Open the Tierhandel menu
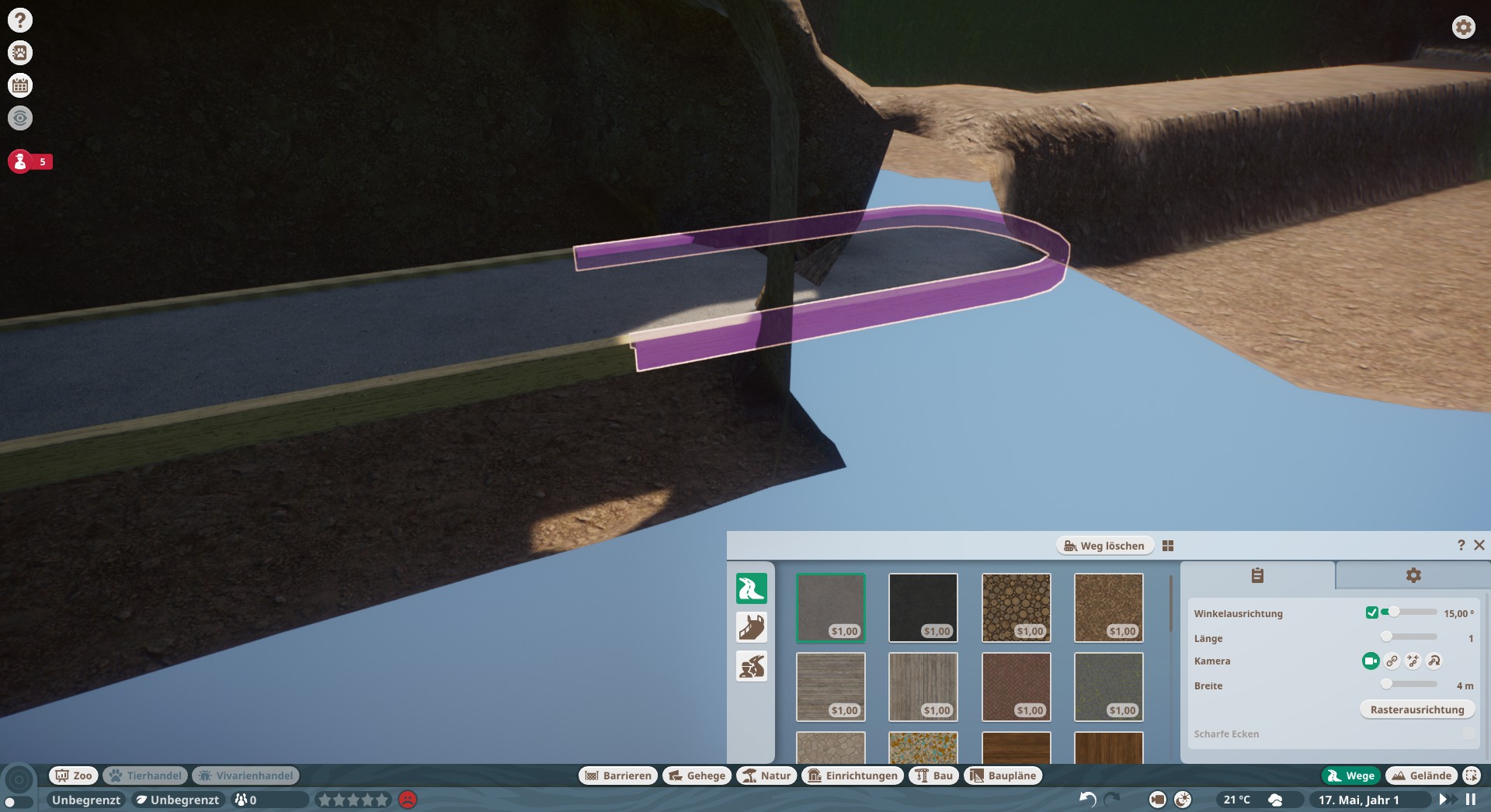 [x=145, y=776]
